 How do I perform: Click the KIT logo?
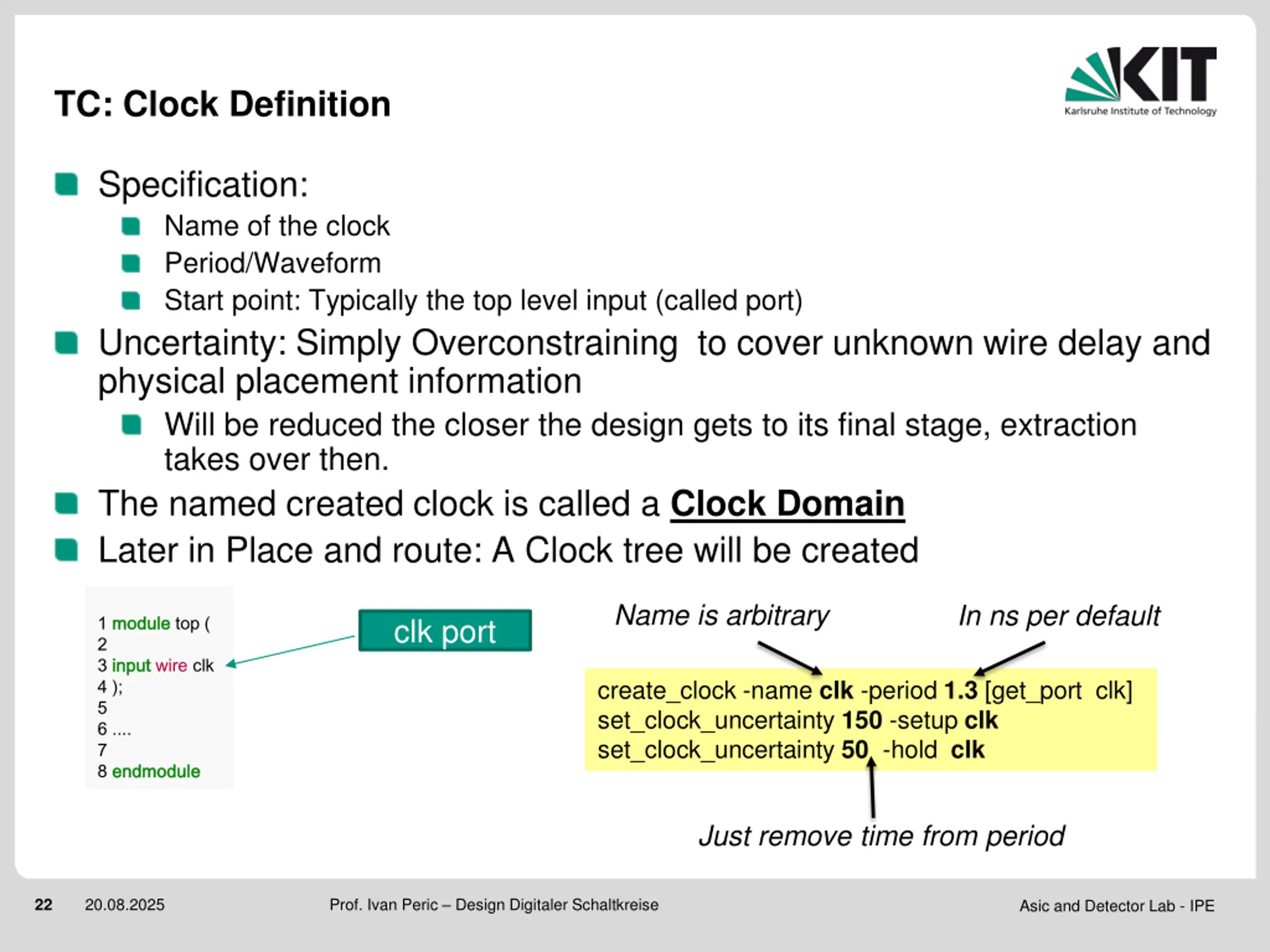1140,81
